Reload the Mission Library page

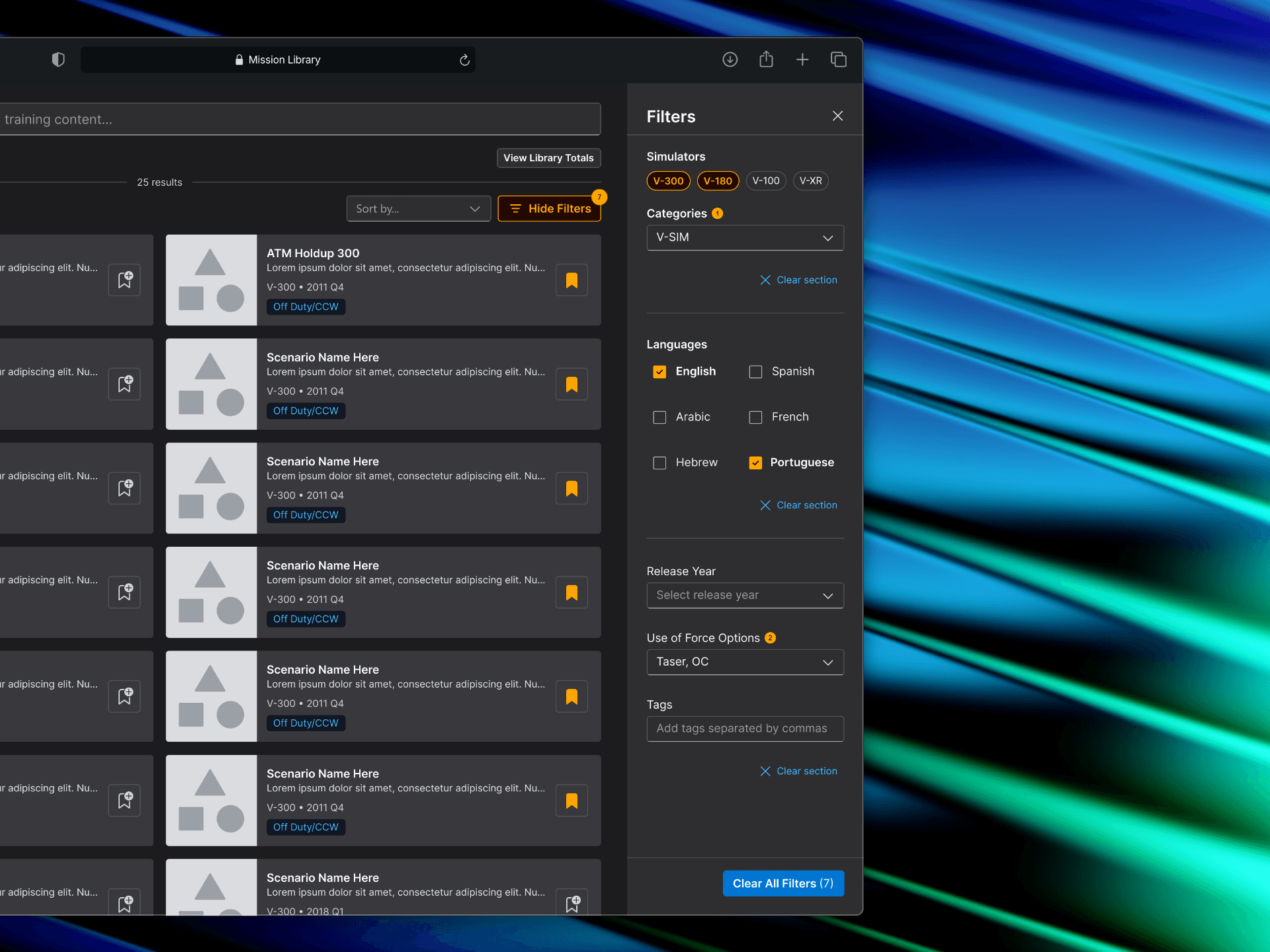pos(464,60)
